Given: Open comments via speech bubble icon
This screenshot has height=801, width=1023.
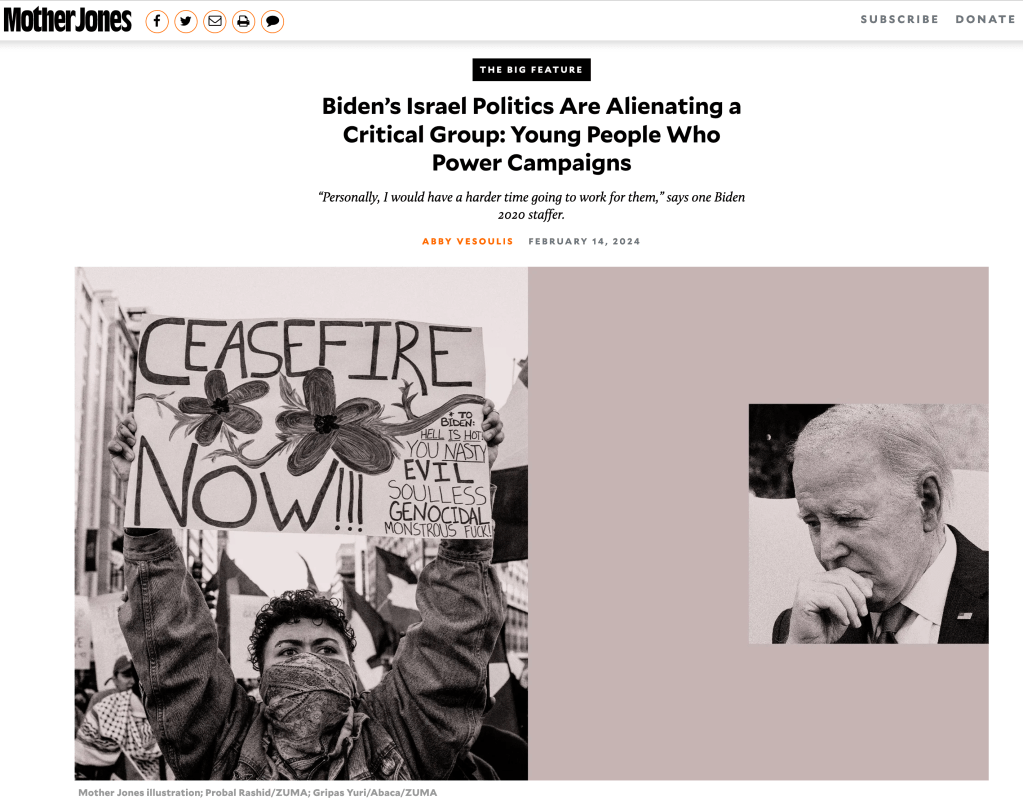Looking at the screenshot, I should tap(272, 22).
